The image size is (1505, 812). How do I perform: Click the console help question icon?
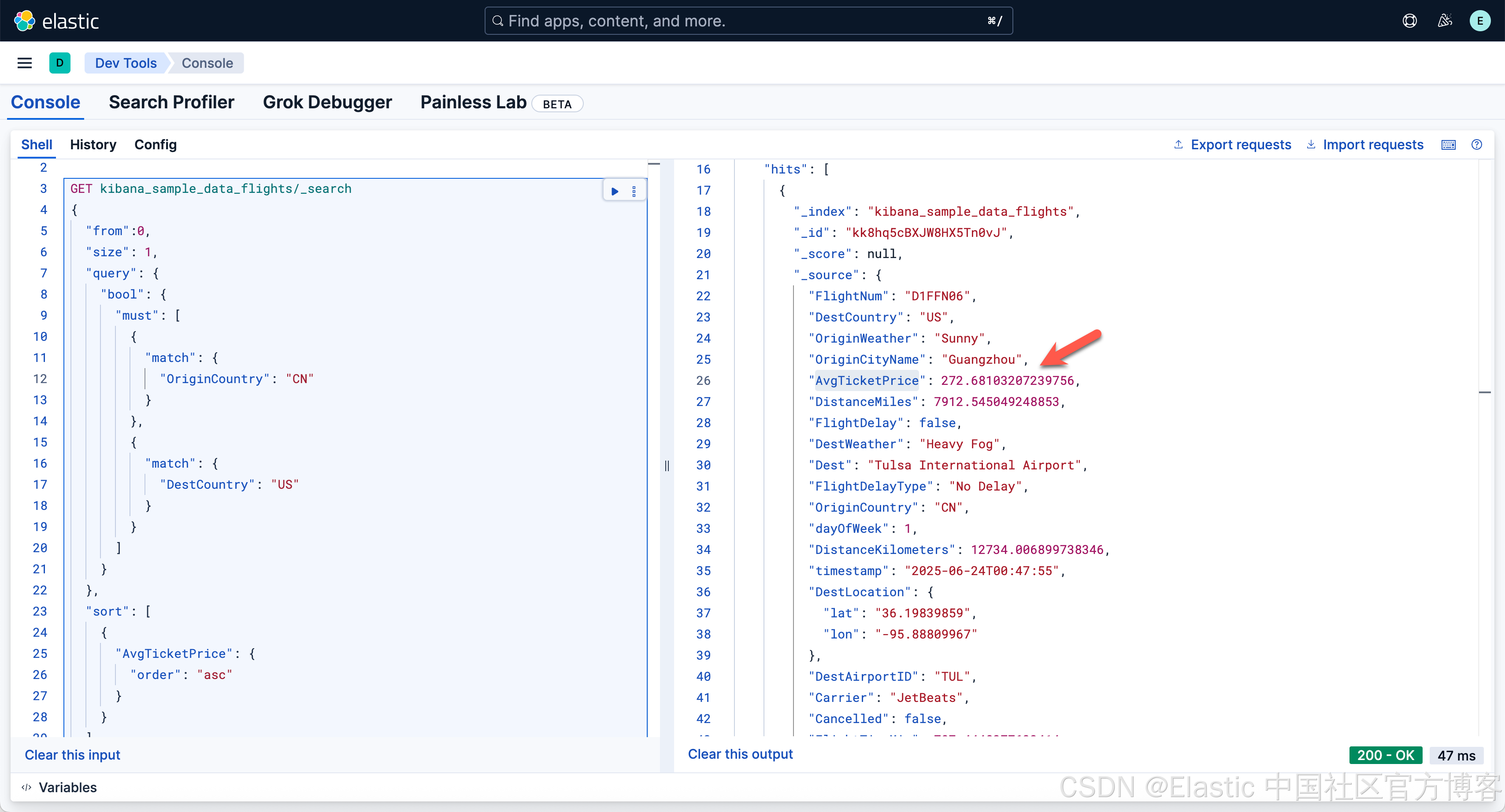[1476, 145]
